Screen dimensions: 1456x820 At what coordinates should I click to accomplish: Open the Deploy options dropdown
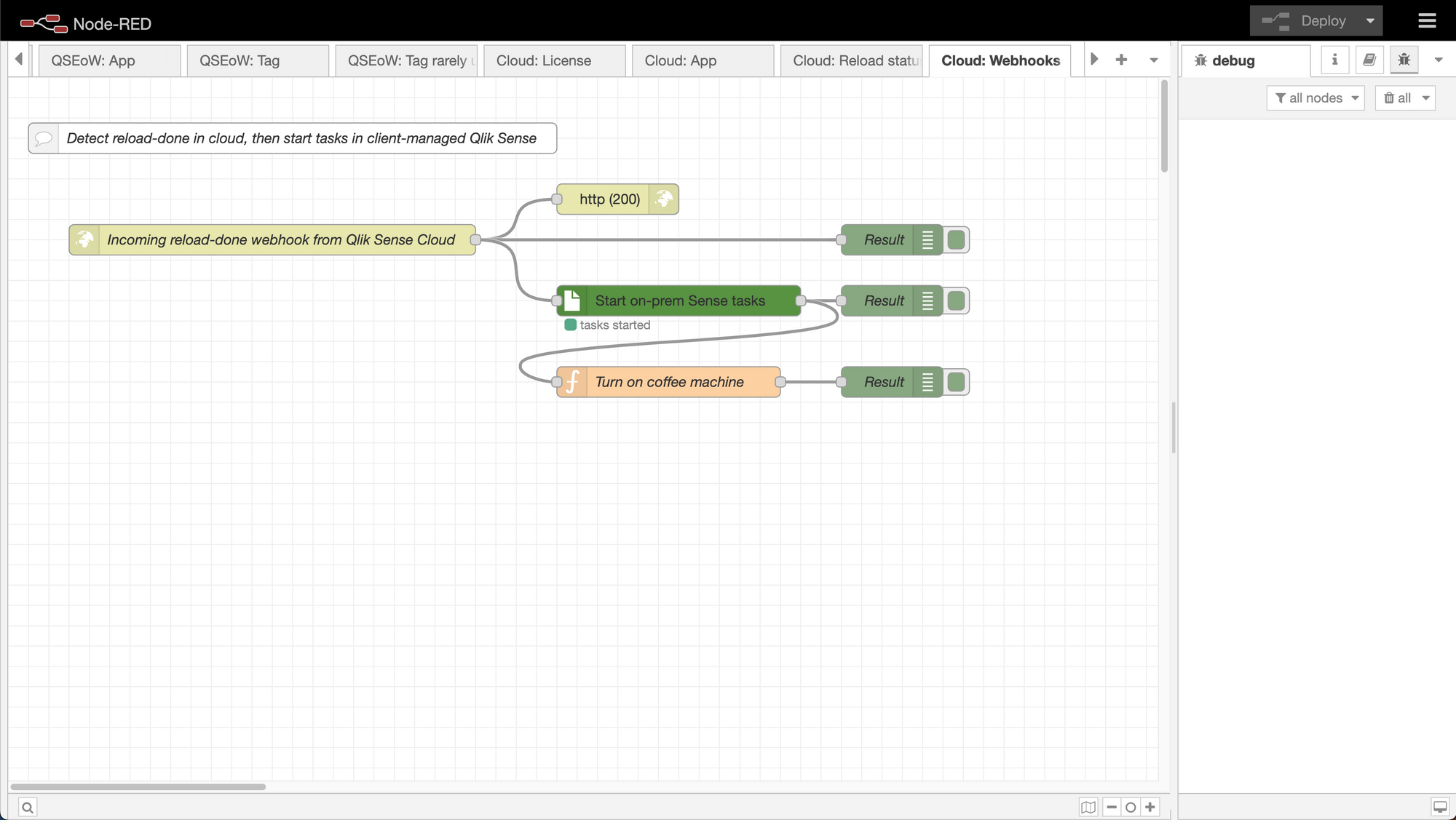point(1372,20)
